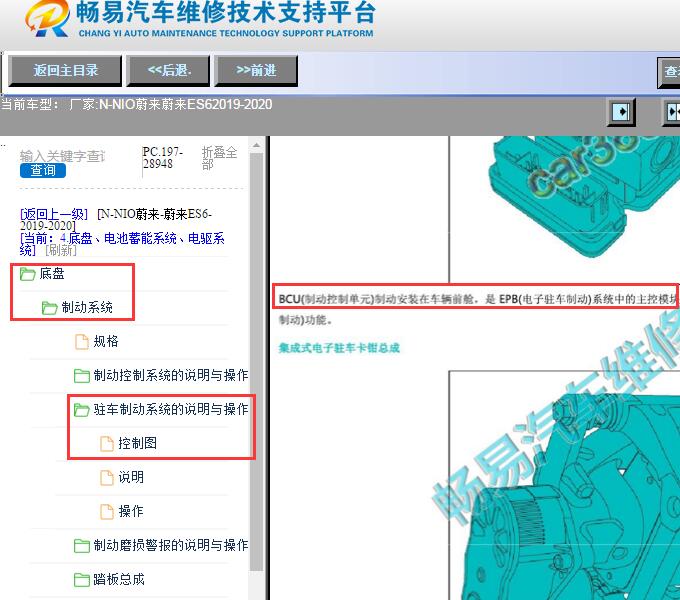
Task: Click the partially visible 查 button at right
Action: pos(669,72)
